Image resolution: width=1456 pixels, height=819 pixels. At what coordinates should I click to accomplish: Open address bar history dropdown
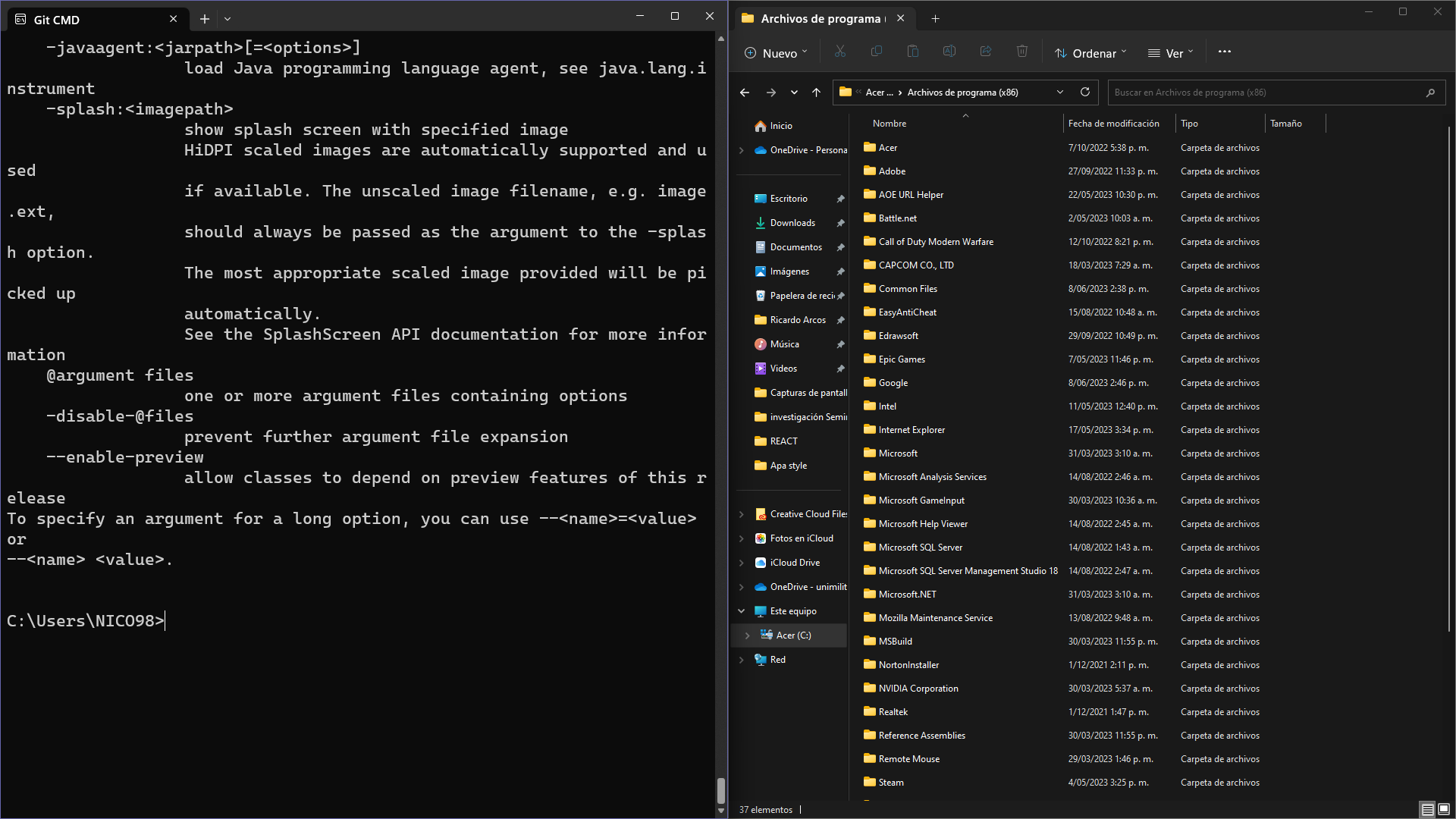tap(1060, 93)
